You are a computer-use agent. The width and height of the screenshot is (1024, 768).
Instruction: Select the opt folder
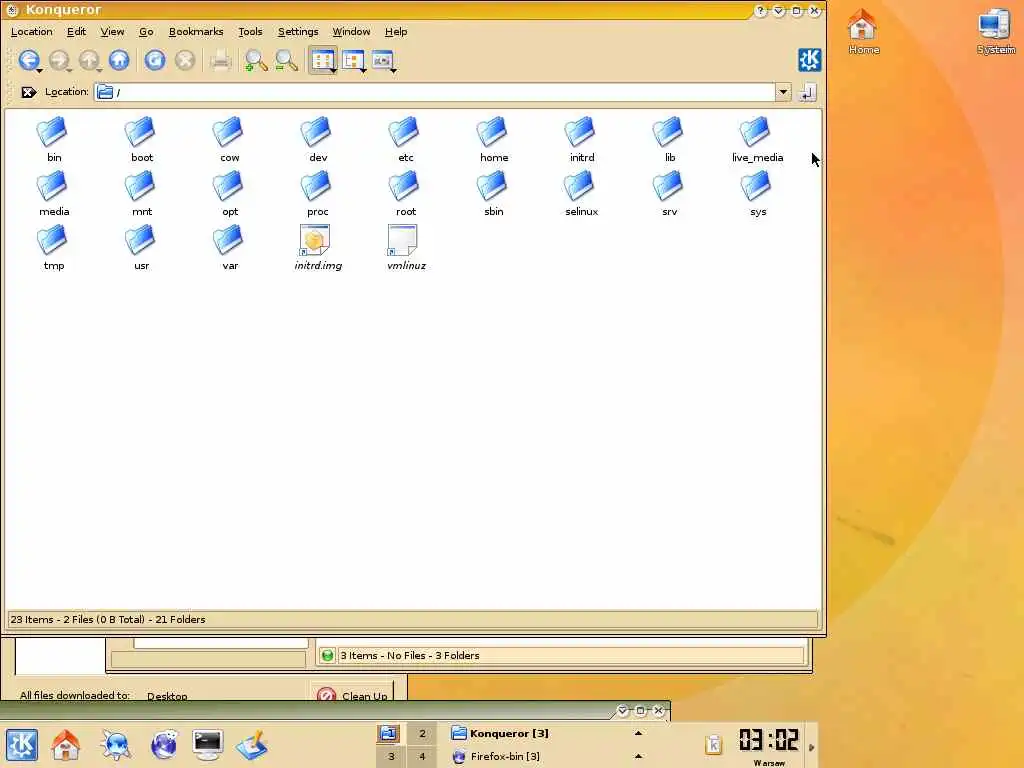tap(229, 193)
